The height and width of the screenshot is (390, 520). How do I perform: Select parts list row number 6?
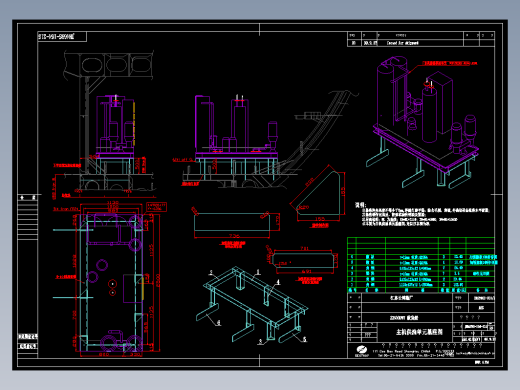pyautogui.click(x=421, y=257)
